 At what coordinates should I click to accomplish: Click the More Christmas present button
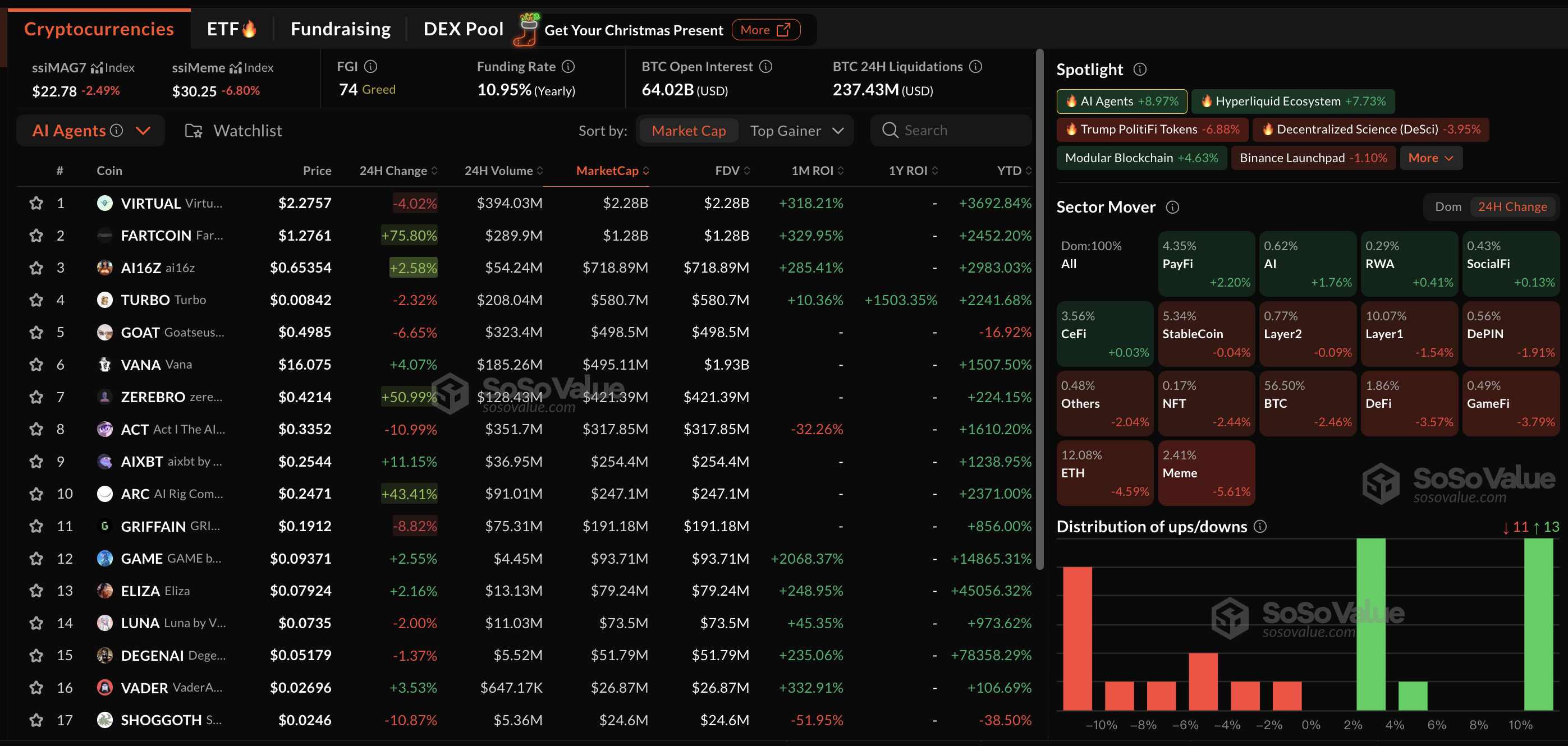[x=765, y=30]
